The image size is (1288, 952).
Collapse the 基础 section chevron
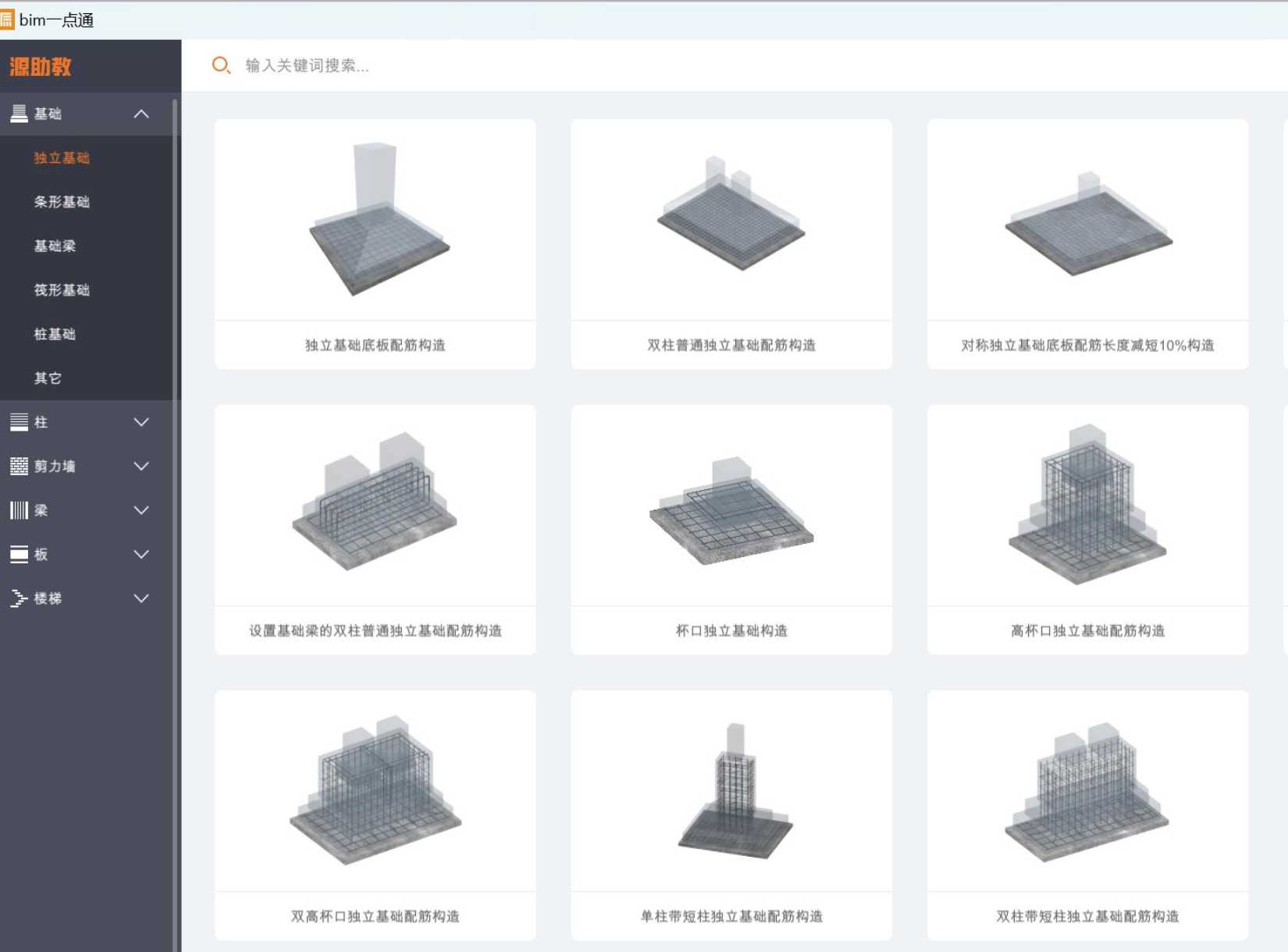point(141,114)
